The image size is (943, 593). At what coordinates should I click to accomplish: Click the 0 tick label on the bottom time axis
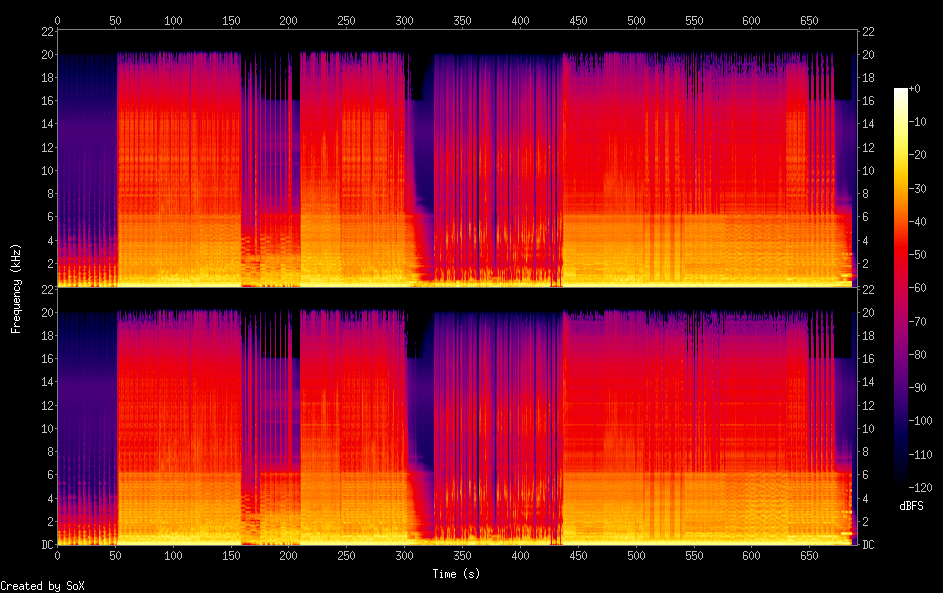(58, 555)
